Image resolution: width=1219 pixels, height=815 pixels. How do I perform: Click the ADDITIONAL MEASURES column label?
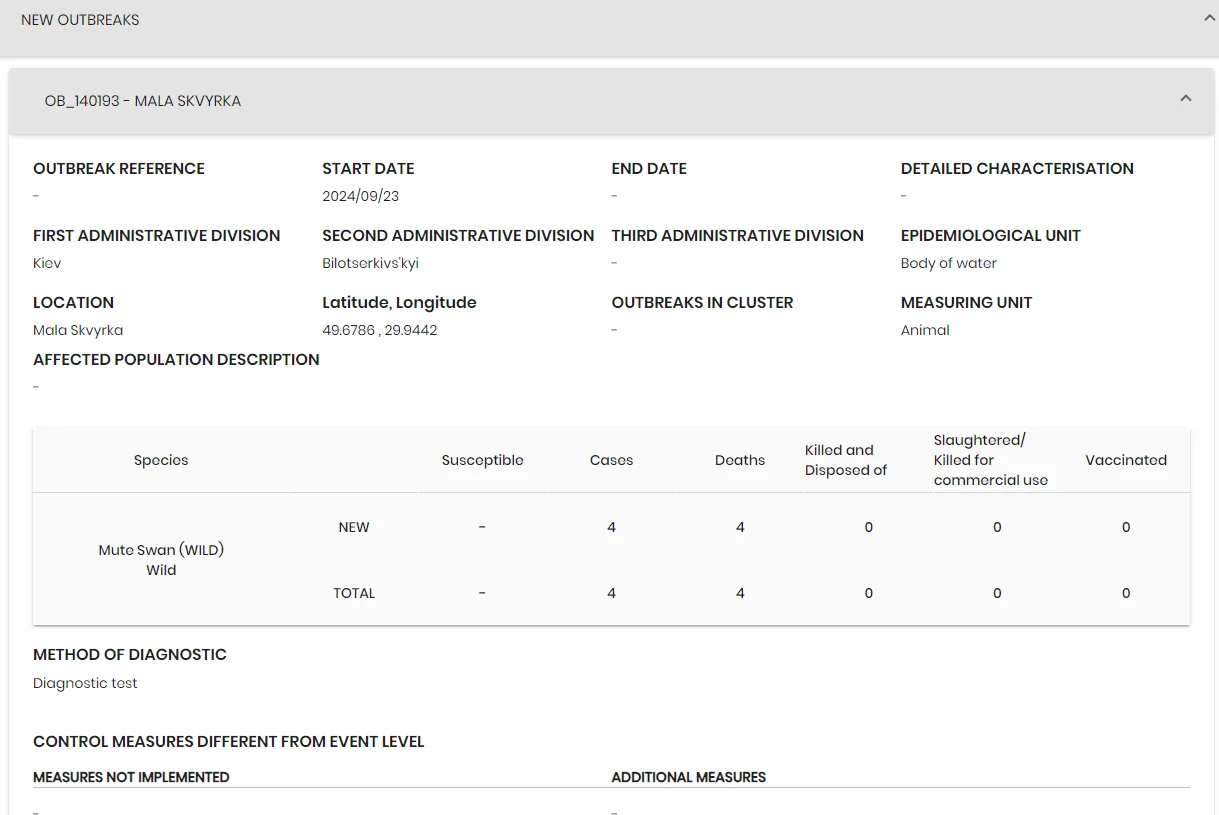click(689, 777)
